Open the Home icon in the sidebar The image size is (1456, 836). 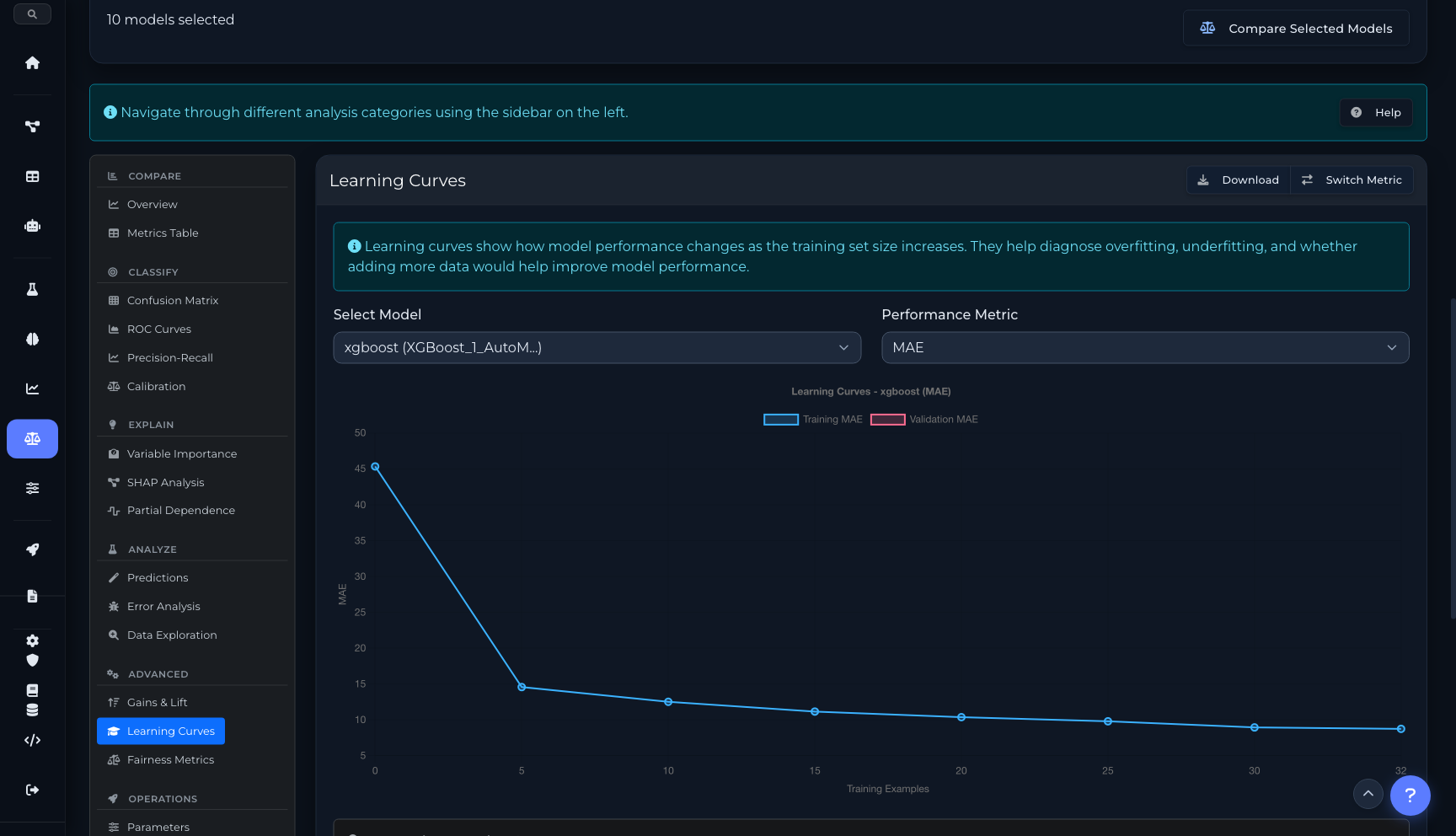pos(32,62)
